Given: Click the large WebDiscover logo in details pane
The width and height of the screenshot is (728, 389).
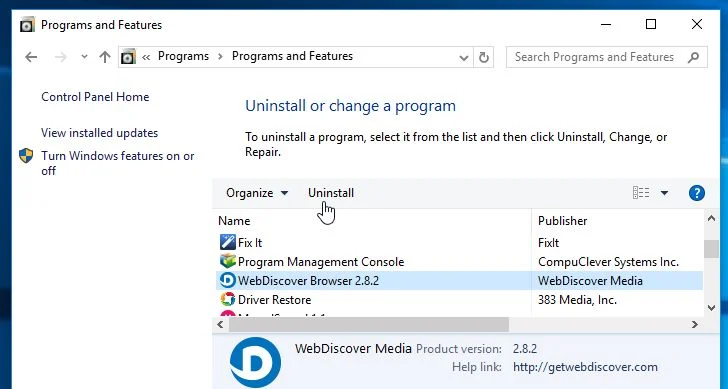Looking at the screenshot, I should pos(255,362).
